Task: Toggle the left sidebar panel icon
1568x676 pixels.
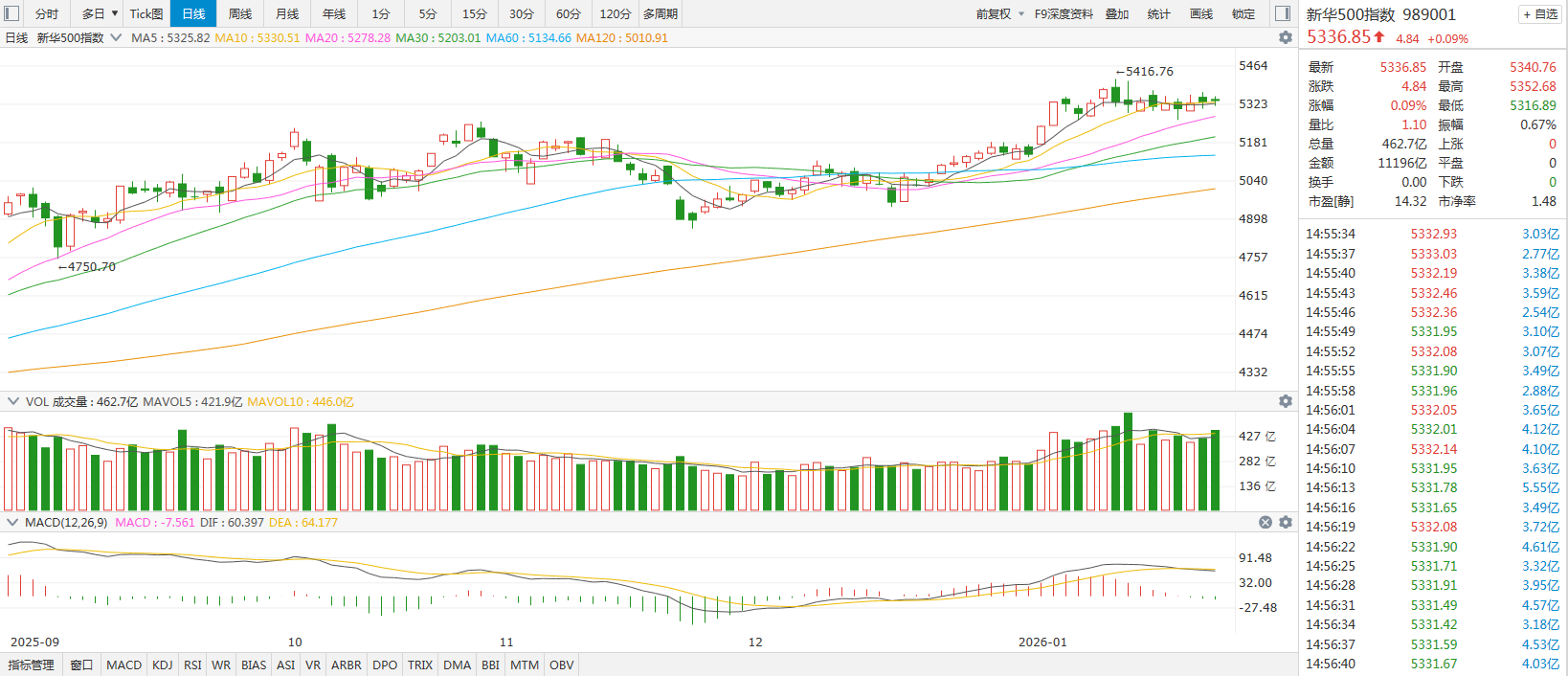Action: coord(12,13)
